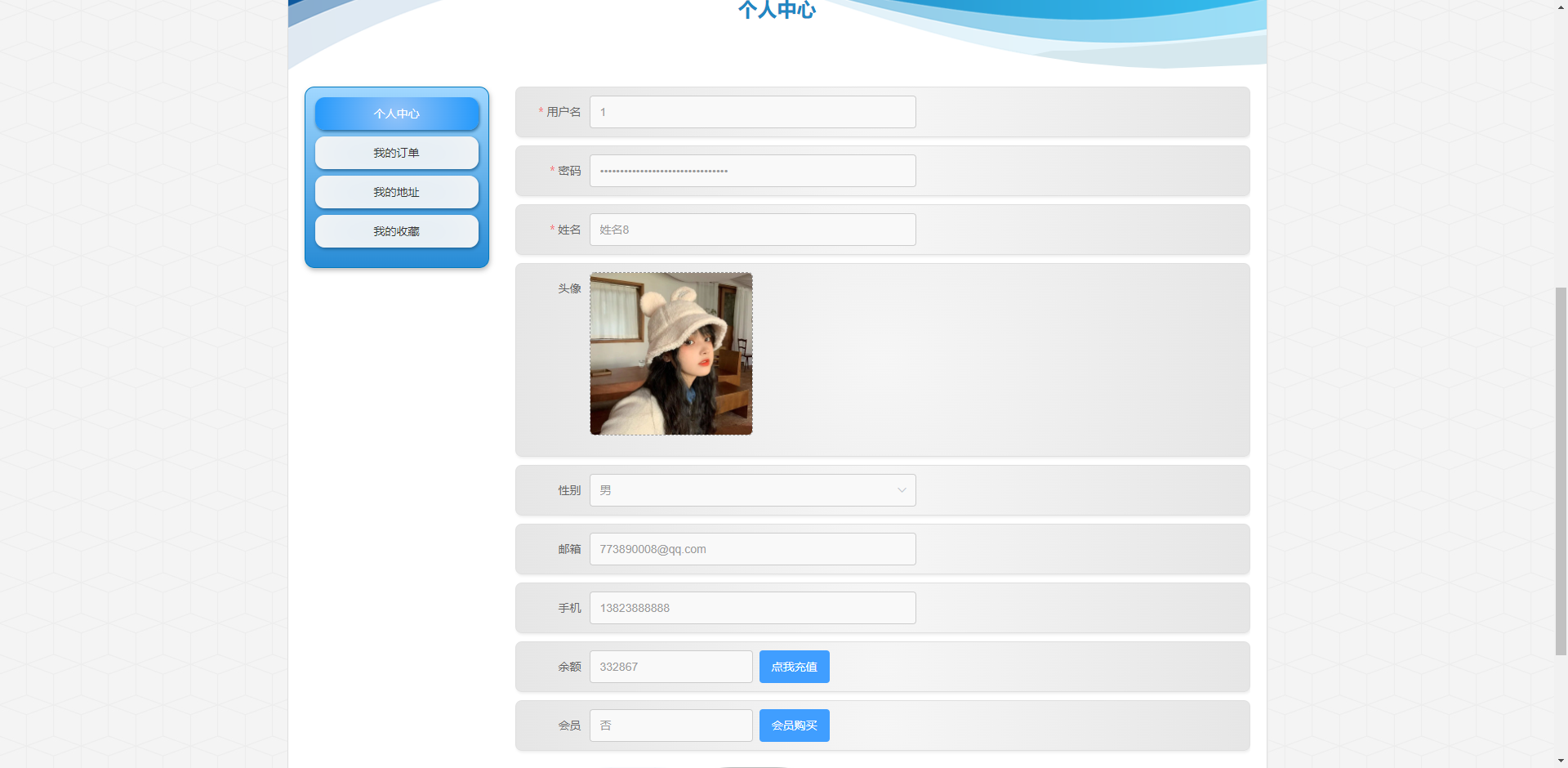Go to 我的地址 menu item

click(x=397, y=192)
